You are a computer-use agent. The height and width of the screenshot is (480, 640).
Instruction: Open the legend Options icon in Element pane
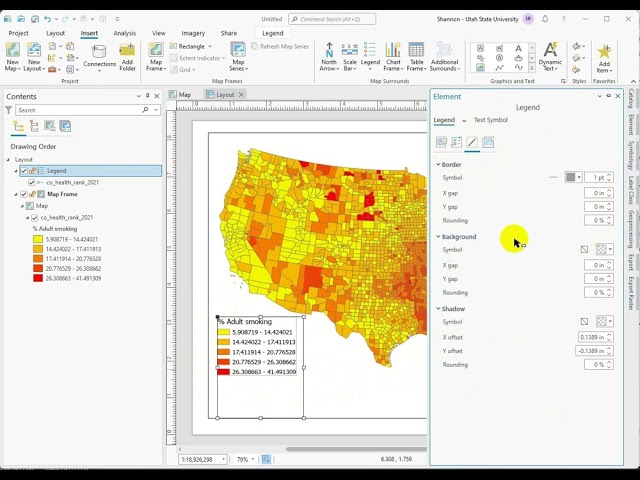pyautogui.click(x=441, y=142)
